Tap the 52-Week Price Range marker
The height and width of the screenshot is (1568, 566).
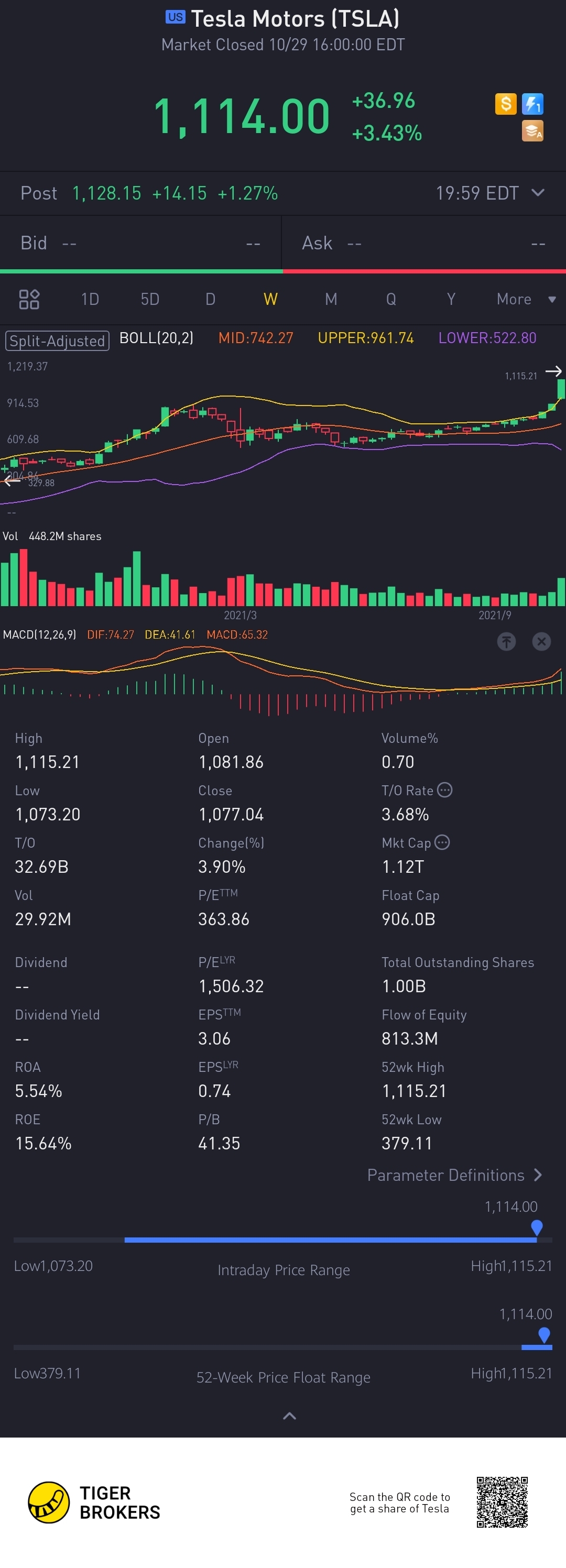(x=545, y=1335)
